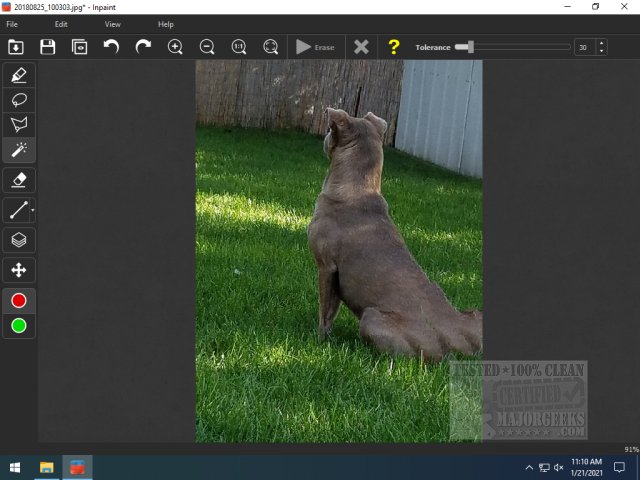Switch to green donor color
Screen dimensions: 640x480
pos(18,326)
